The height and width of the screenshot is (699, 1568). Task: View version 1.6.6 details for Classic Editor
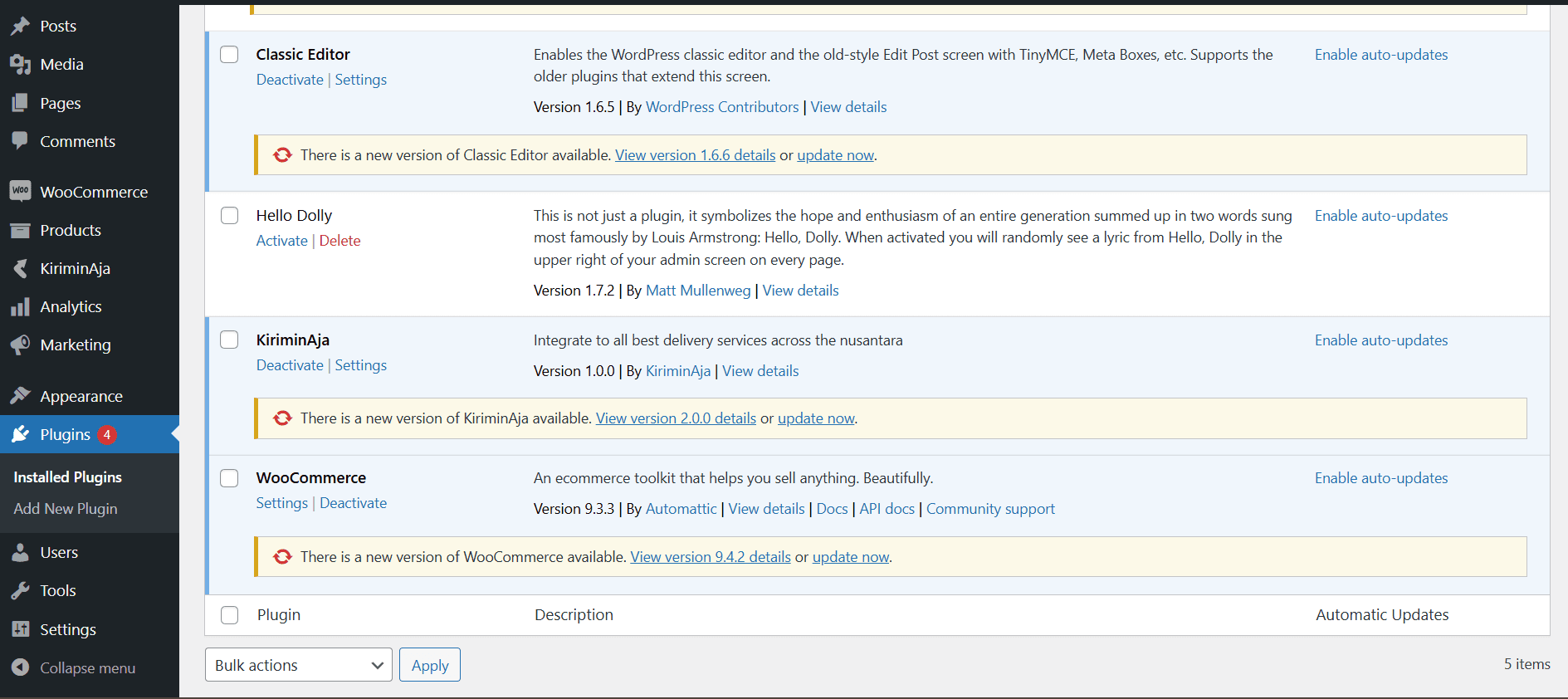click(695, 155)
